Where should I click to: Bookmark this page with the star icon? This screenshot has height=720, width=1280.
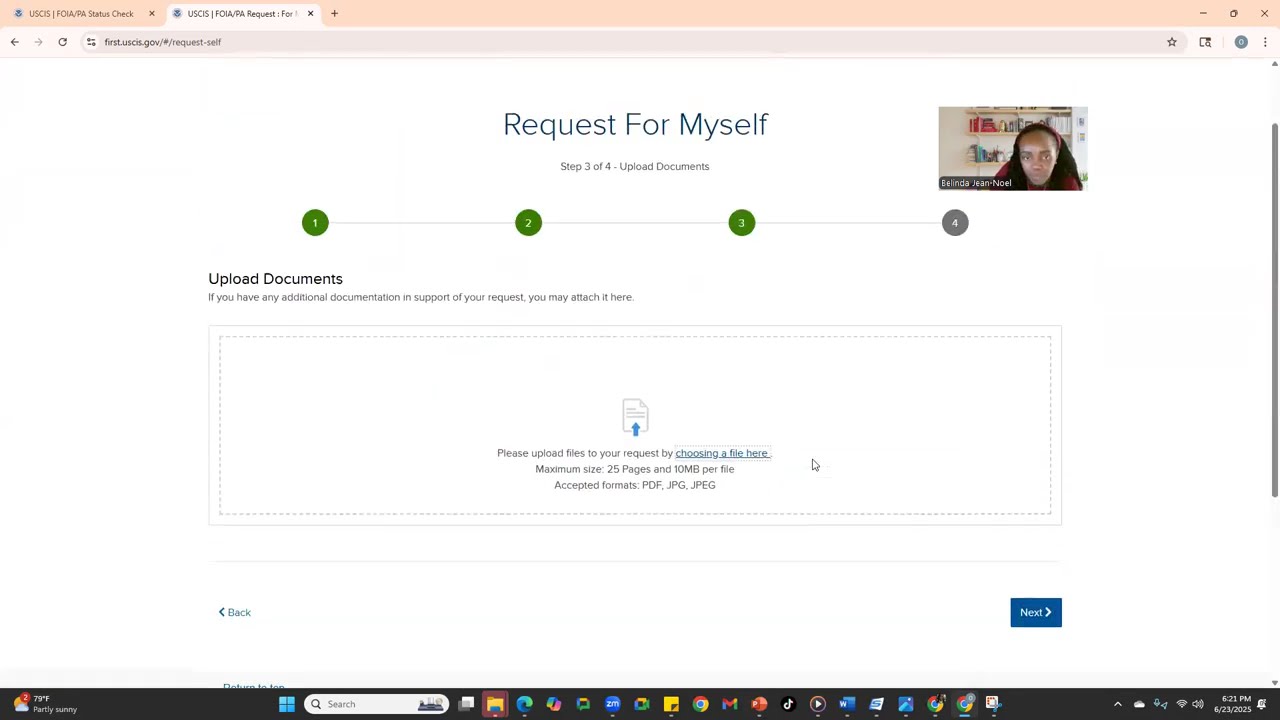pyautogui.click(x=1172, y=42)
